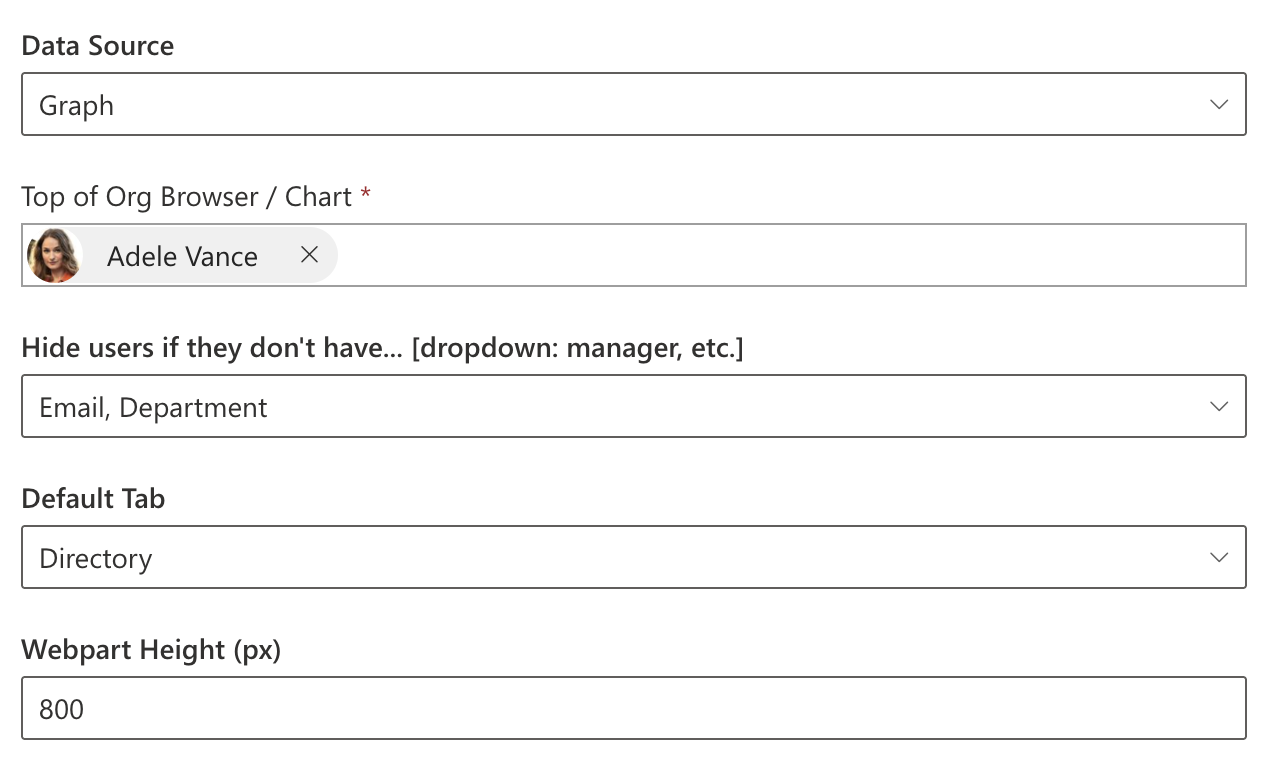Click the Default Tab chevron arrow

tap(1218, 557)
